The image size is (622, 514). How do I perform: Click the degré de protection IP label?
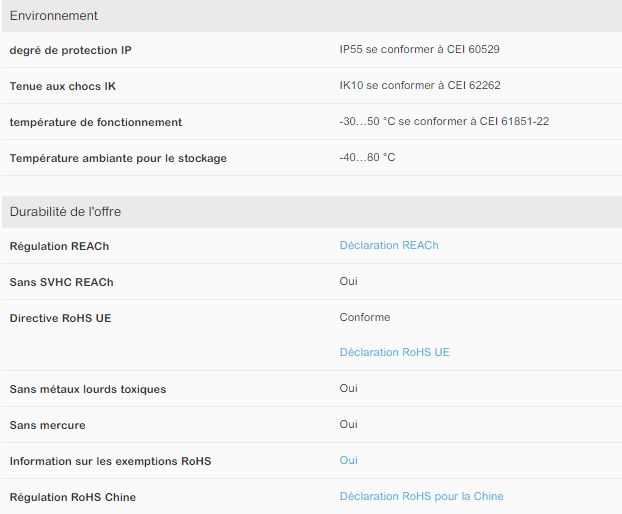(x=69, y=50)
